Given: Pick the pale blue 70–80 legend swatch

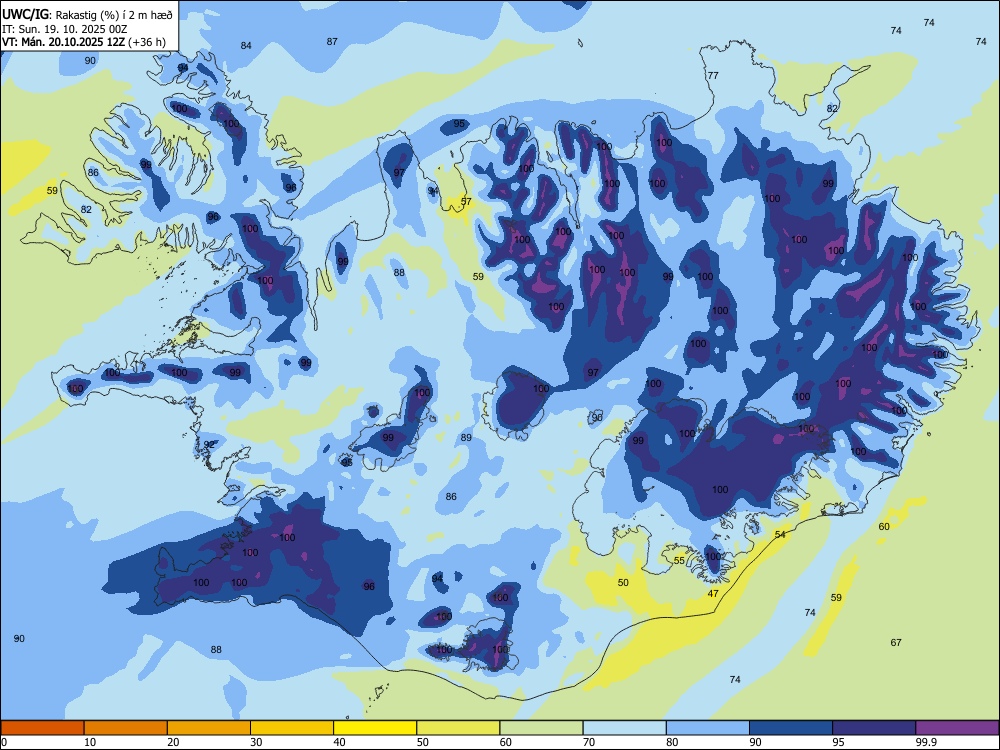Looking at the screenshot, I should tap(625, 728).
